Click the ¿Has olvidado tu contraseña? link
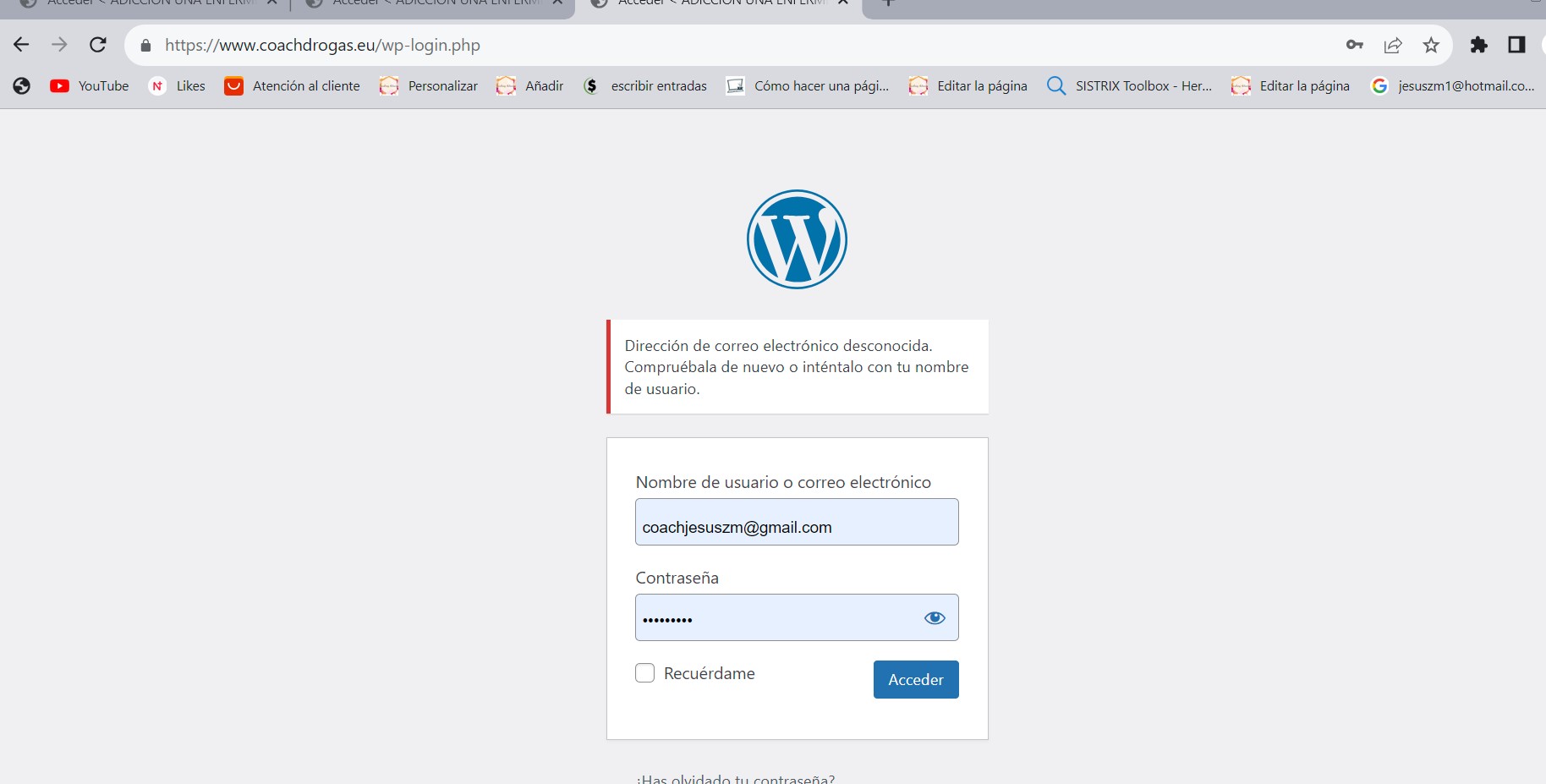The image size is (1546, 784). [736, 778]
